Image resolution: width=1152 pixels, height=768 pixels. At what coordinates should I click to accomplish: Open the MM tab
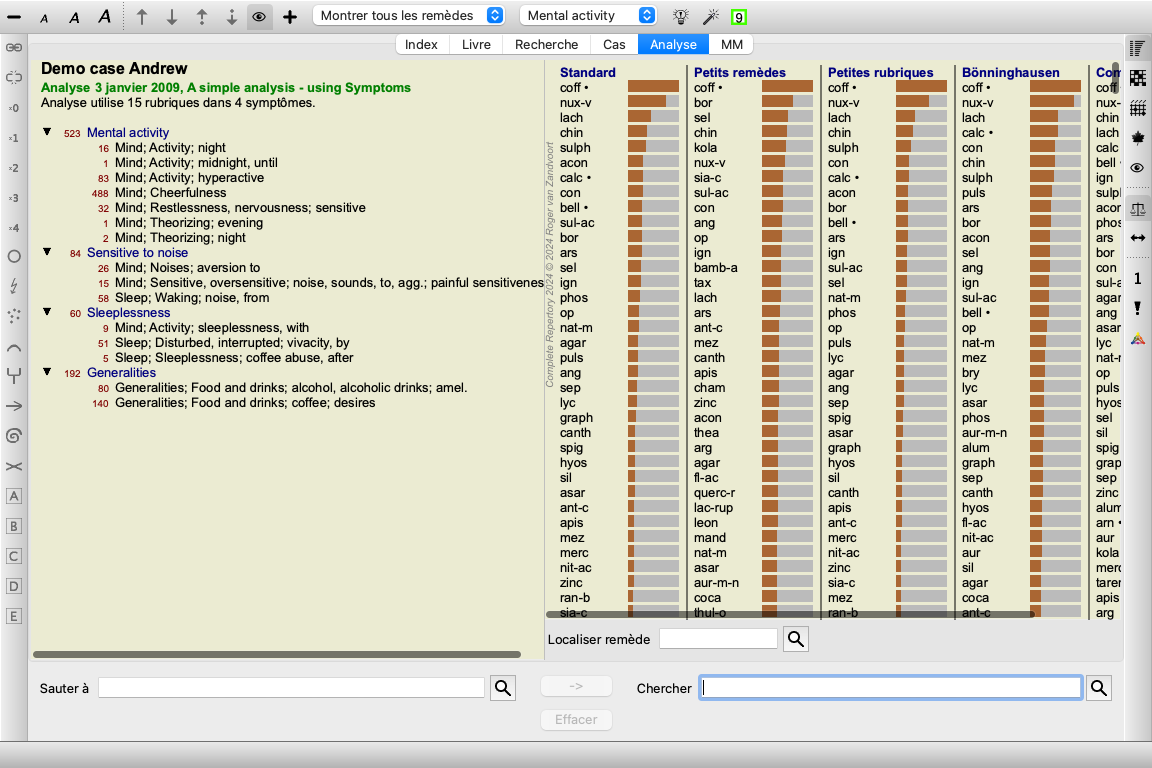click(731, 44)
